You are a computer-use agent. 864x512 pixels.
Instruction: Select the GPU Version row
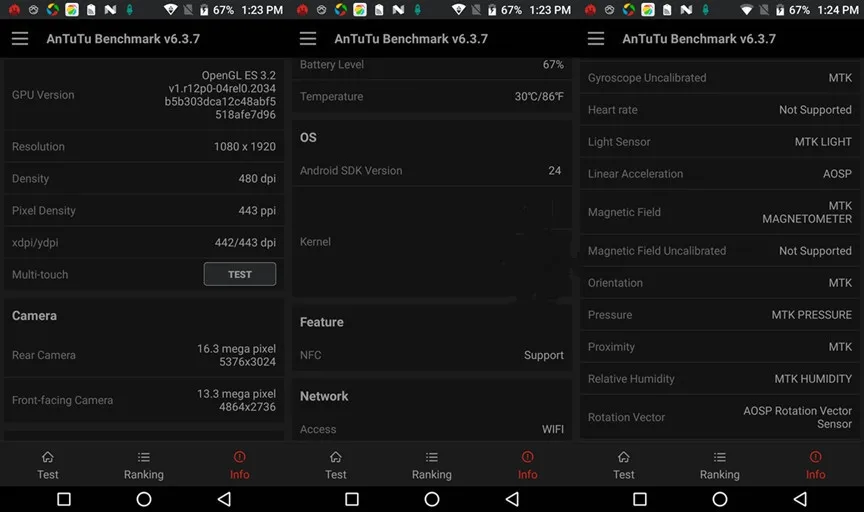pyautogui.click(x=144, y=95)
